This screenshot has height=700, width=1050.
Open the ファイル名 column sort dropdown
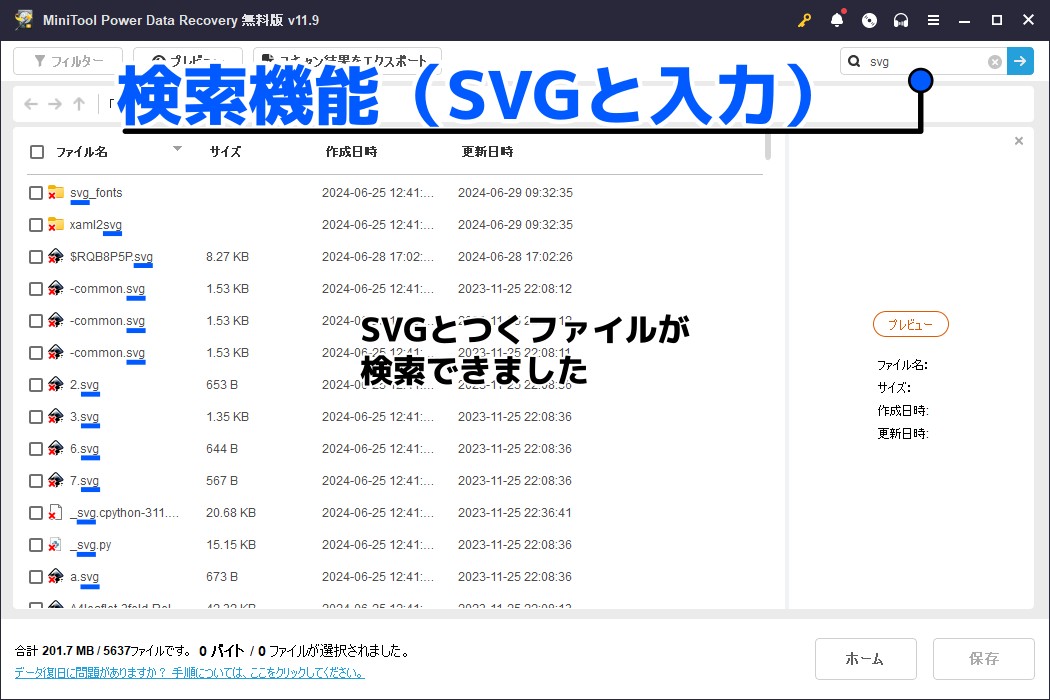[177, 150]
